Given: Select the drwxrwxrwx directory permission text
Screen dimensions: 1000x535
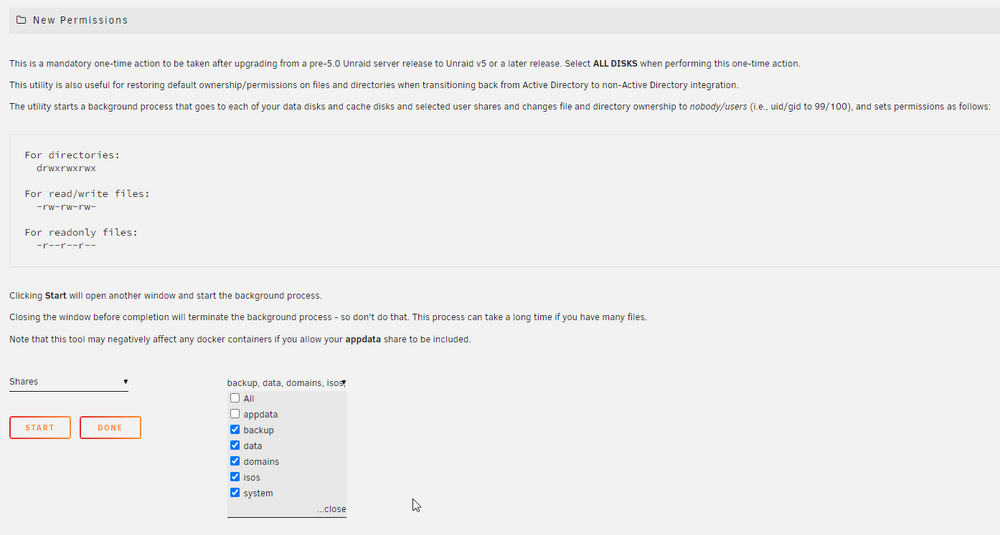Looking at the screenshot, I should 66,168.
